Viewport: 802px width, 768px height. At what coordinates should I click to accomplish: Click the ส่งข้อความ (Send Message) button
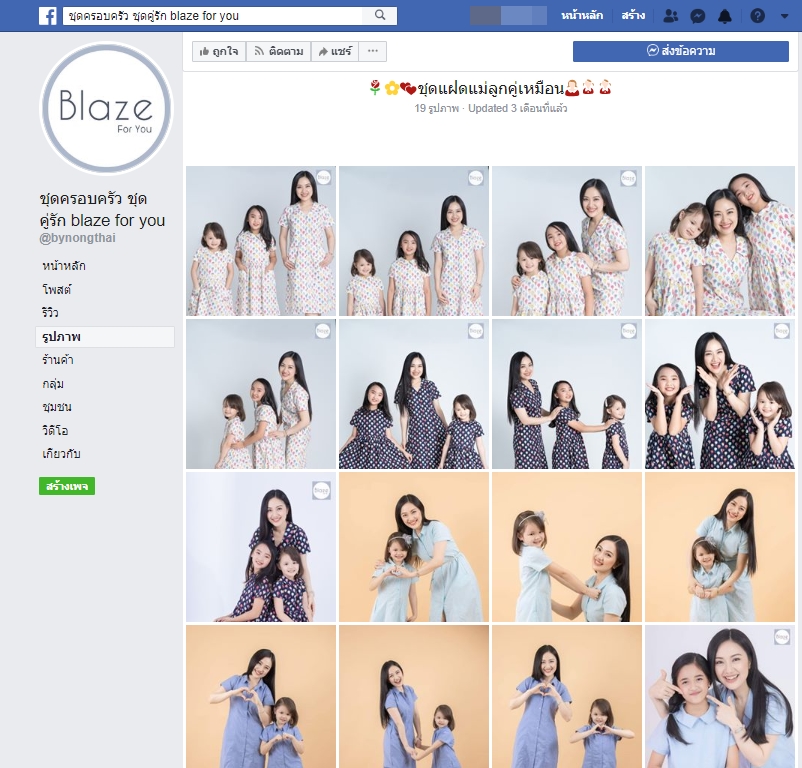(x=680, y=51)
